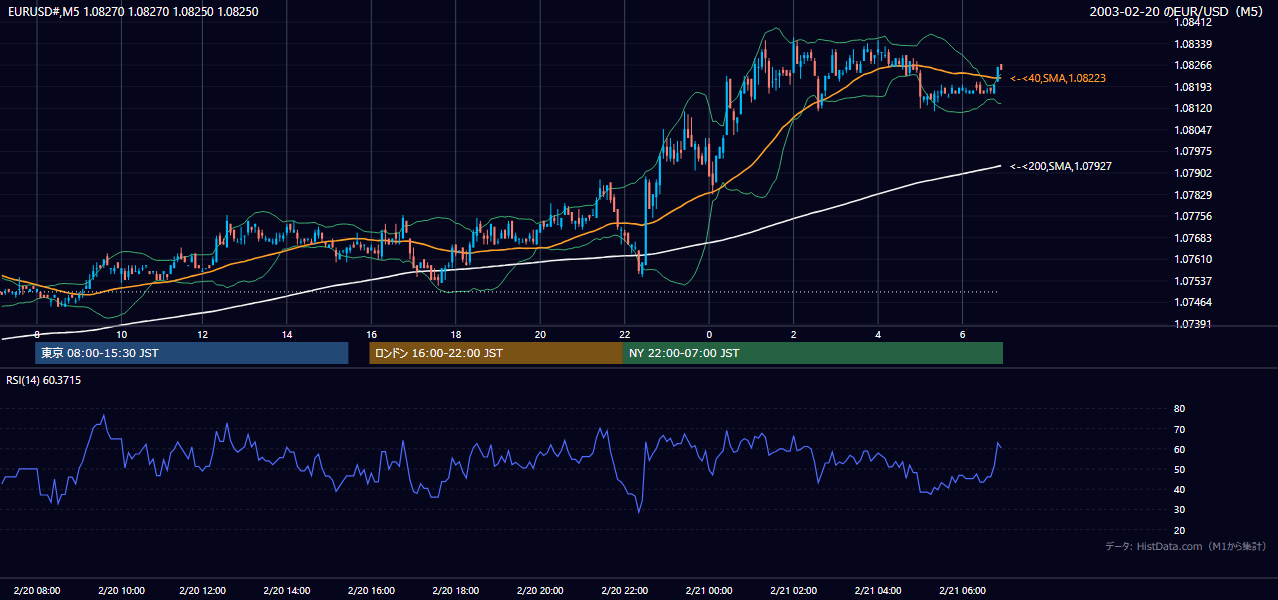This screenshot has height=600, width=1278.
Task: Click the 2/21 02:00 time label
Action: [793, 590]
